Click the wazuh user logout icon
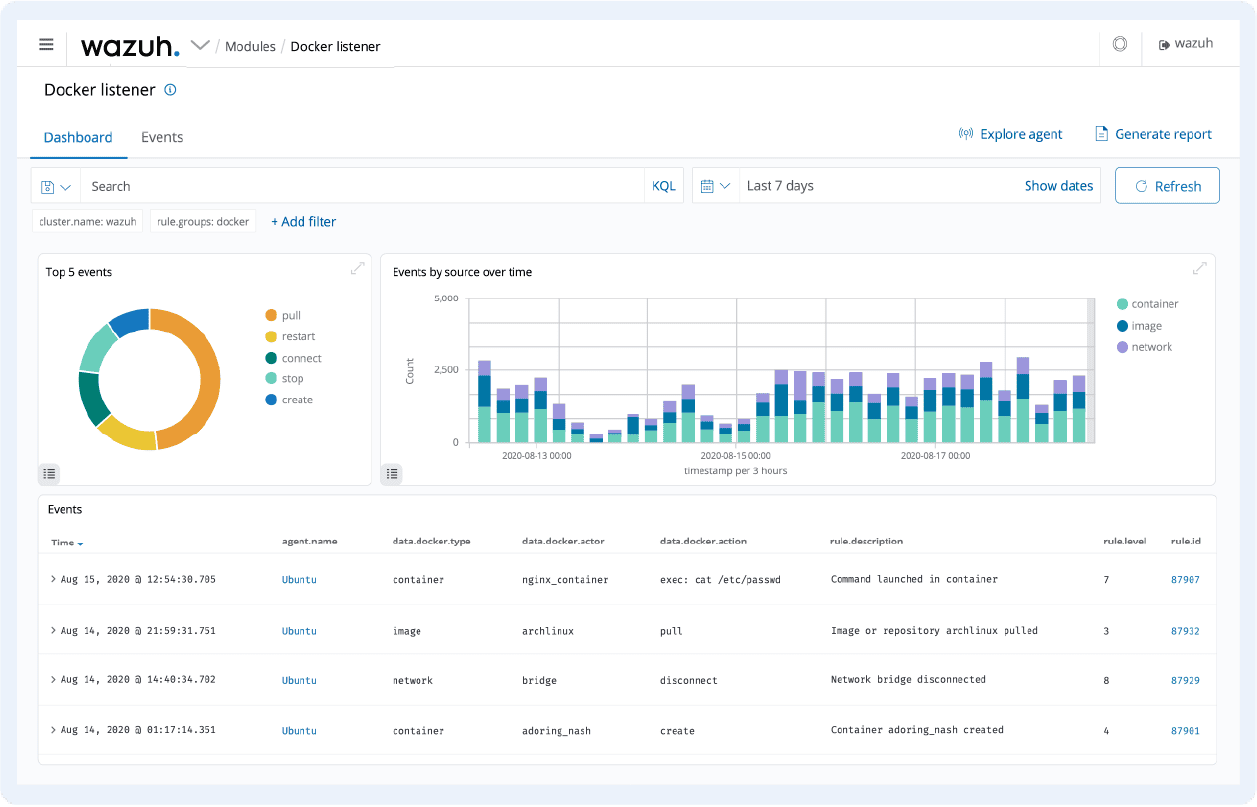 coord(1164,45)
